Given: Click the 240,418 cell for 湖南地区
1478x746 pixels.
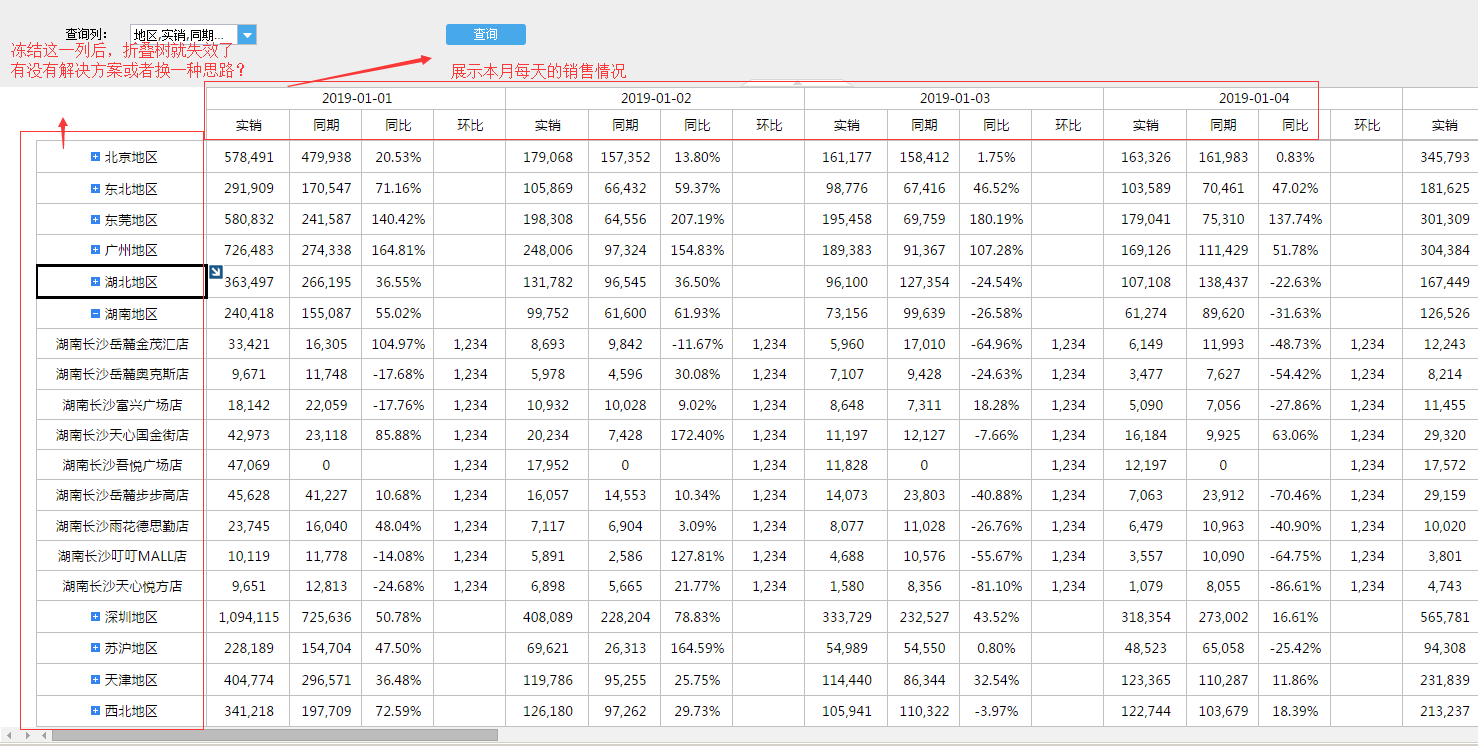Looking at the screenshot, I should click(x=248, y=314).
